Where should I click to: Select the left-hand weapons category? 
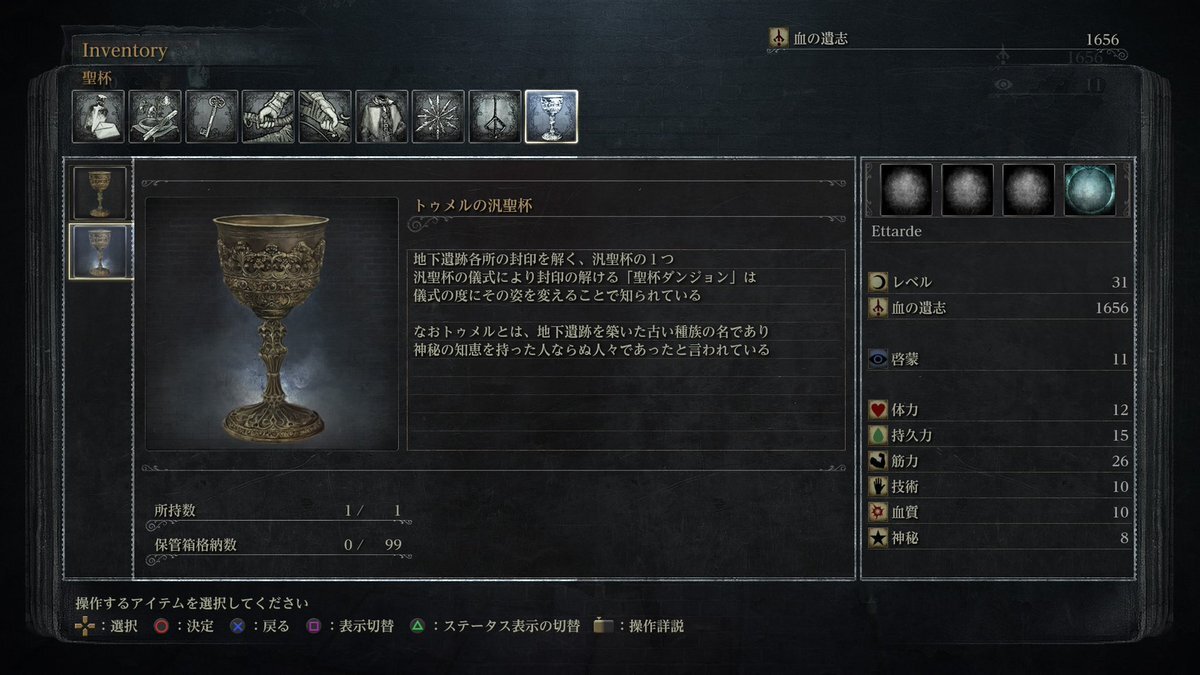point(325,117)
